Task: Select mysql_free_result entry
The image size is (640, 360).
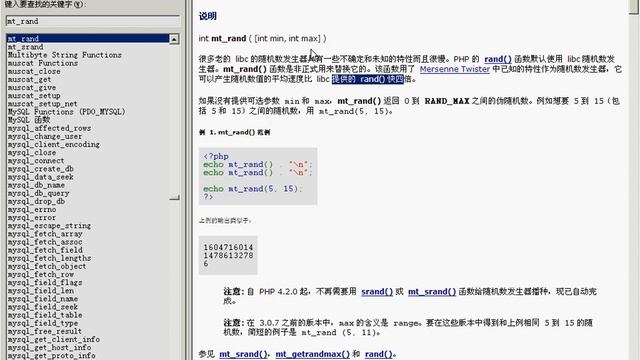Action: click(x=45, y=331)
